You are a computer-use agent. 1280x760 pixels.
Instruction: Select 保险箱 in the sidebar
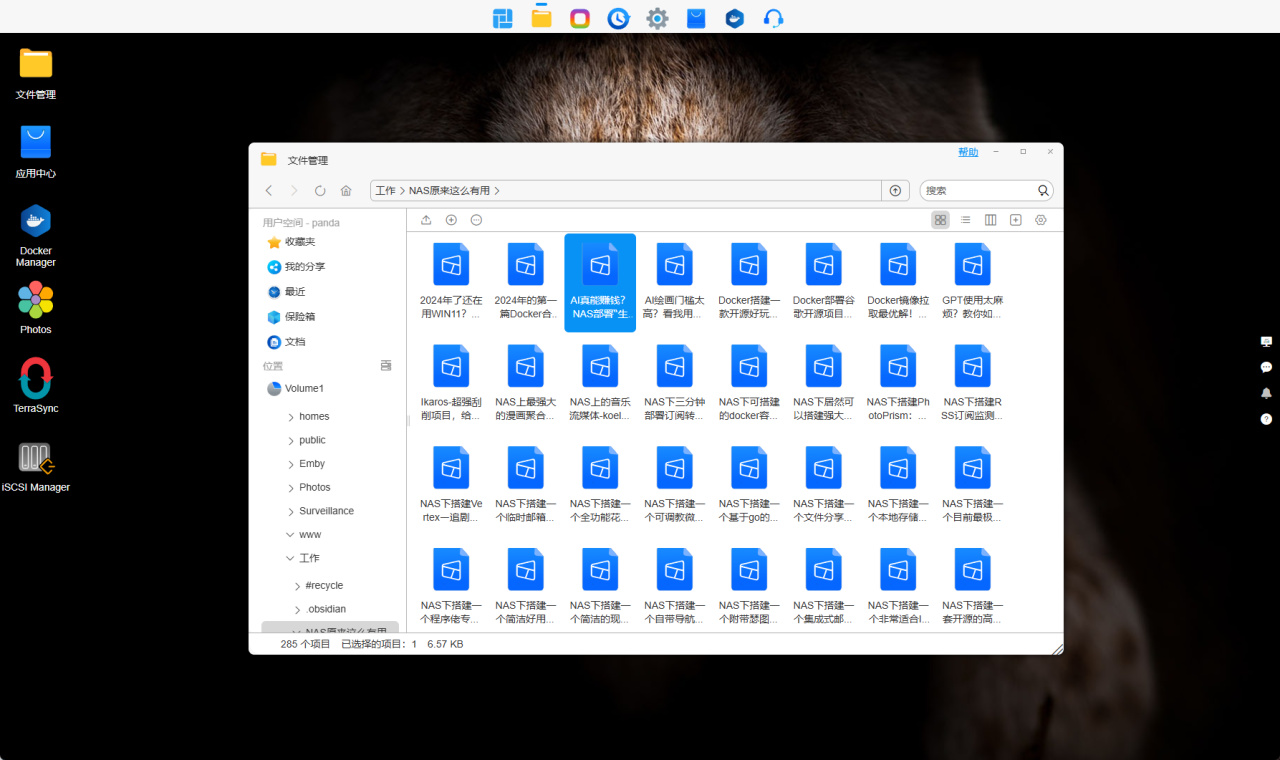pos(299,317)
